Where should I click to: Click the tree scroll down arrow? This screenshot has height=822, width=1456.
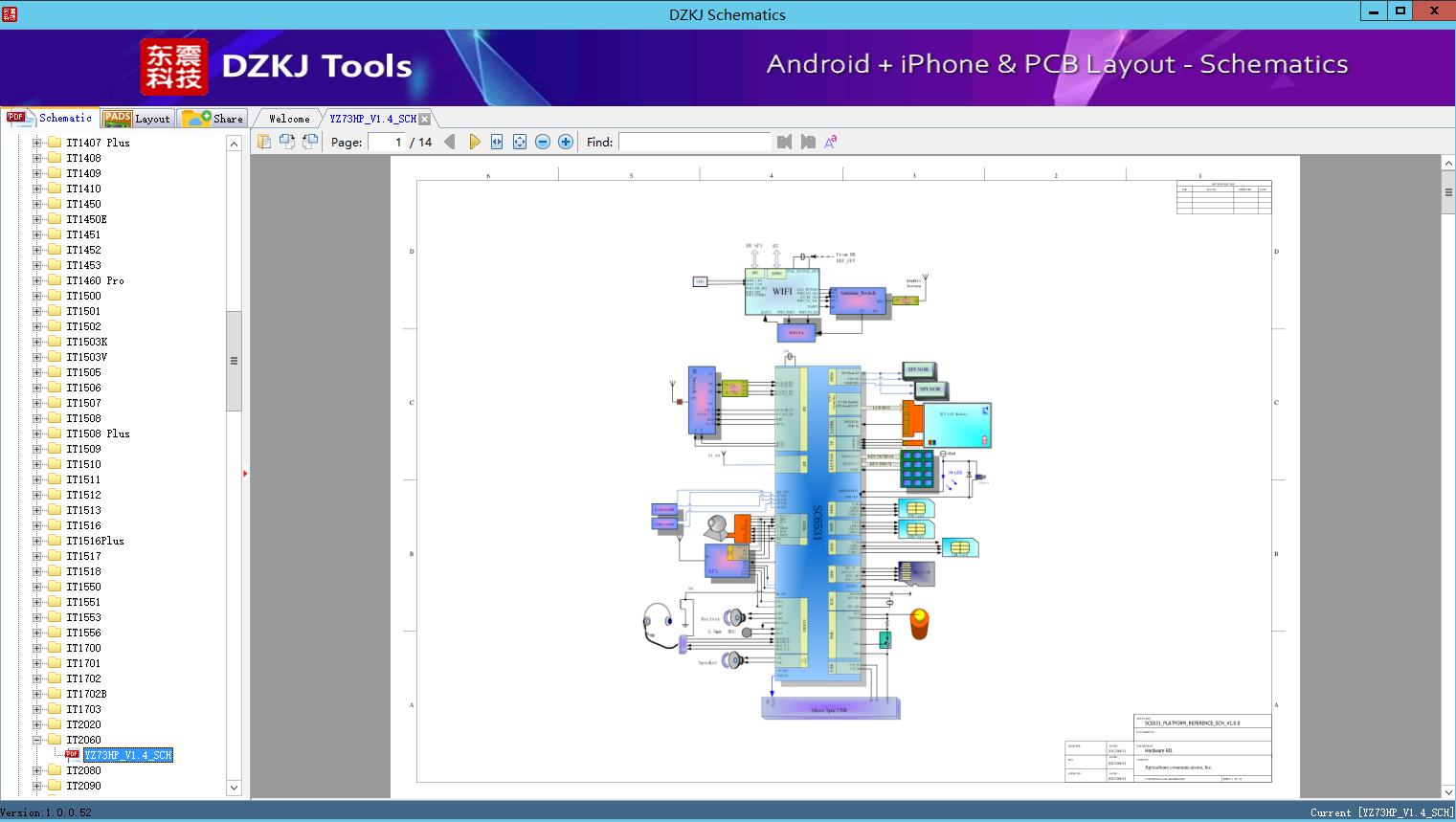tap(234, 788)
